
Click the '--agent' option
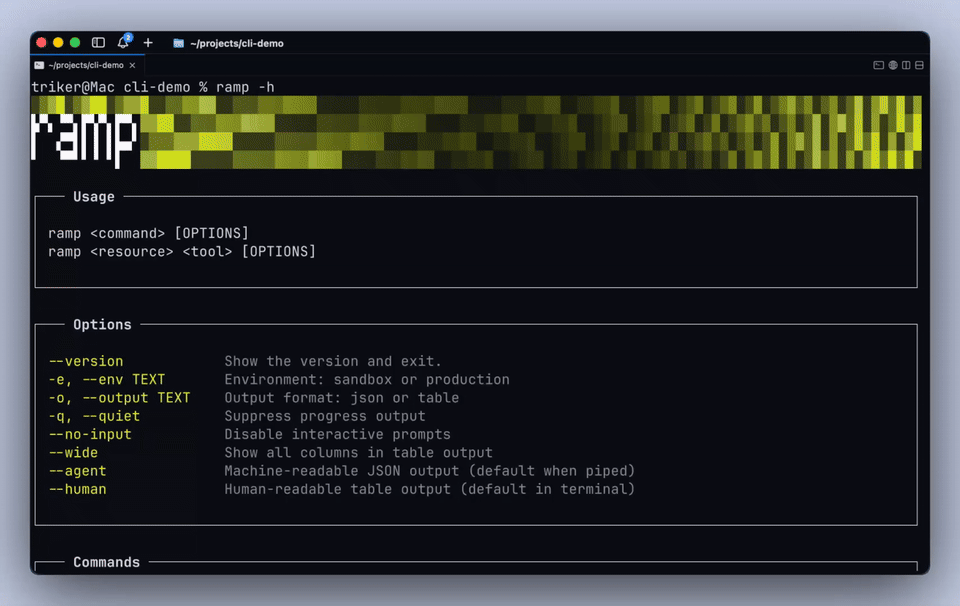point(77,471)
